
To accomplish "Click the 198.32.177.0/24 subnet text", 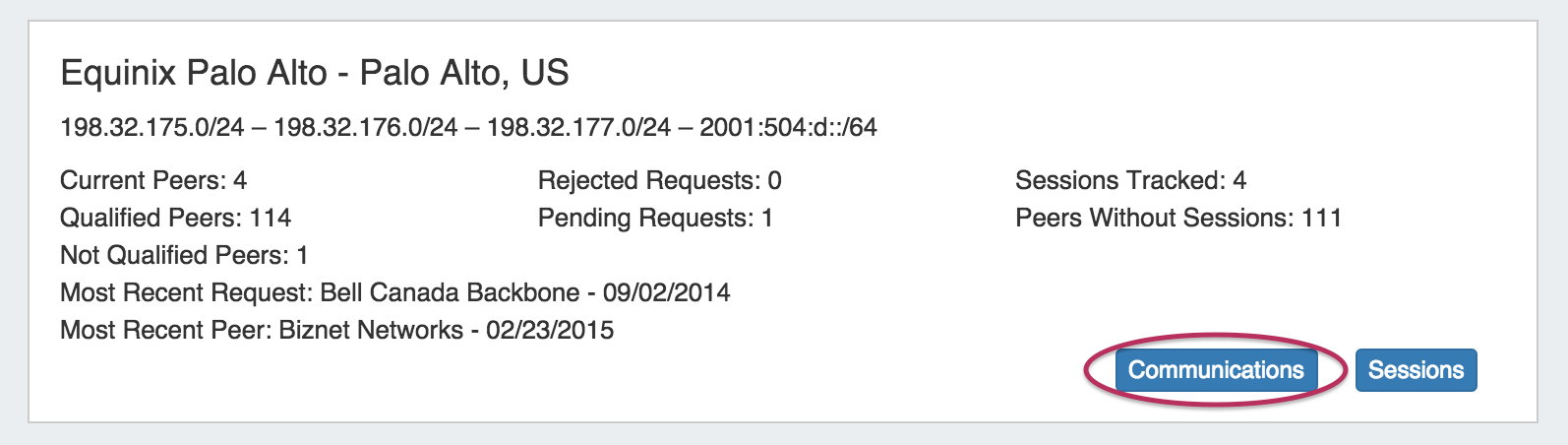I will (578, 127).
